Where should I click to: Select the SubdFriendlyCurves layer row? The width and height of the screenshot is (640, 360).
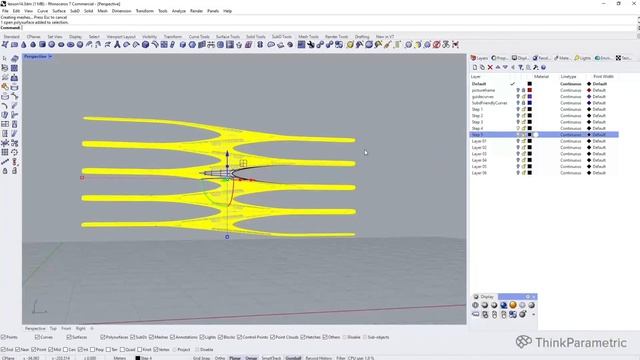tap(544, 103)
